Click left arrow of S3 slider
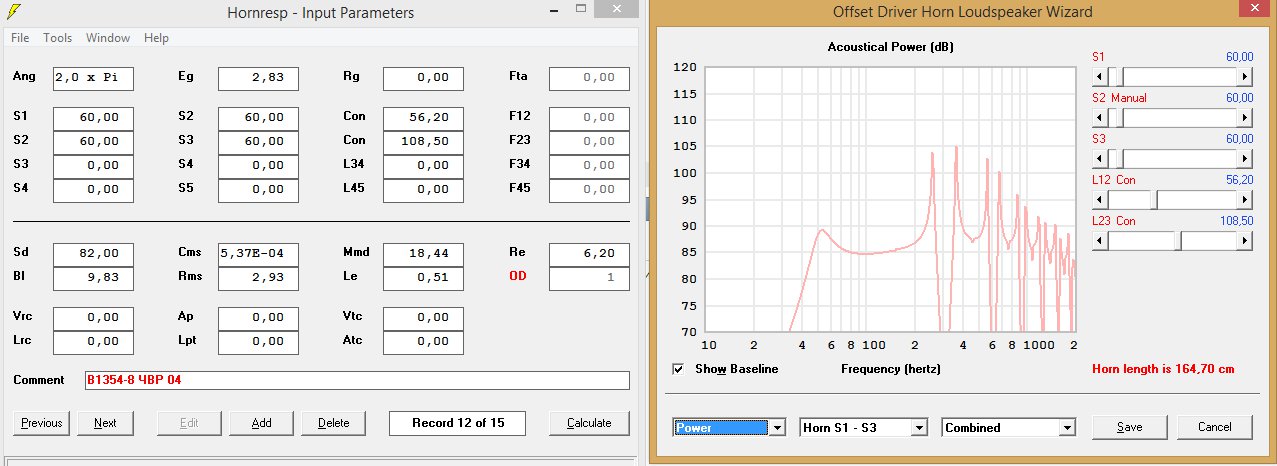Screen dimensions: 1277x466 [x=1099, y=158]
